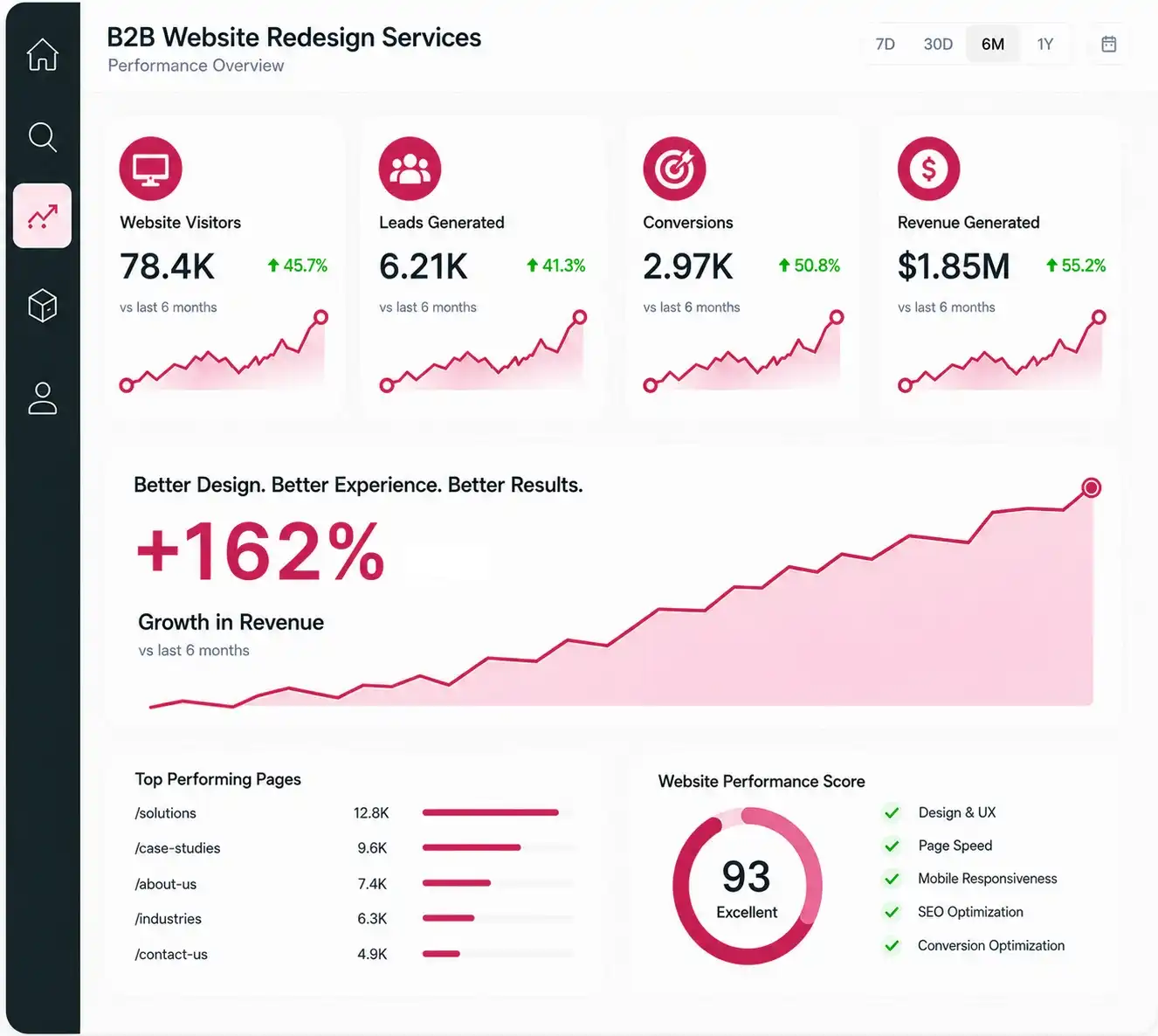This screenshot has width=1158, height=1036.
Task: Click the green arrow beside 45.7%
Action: (273, 265)
